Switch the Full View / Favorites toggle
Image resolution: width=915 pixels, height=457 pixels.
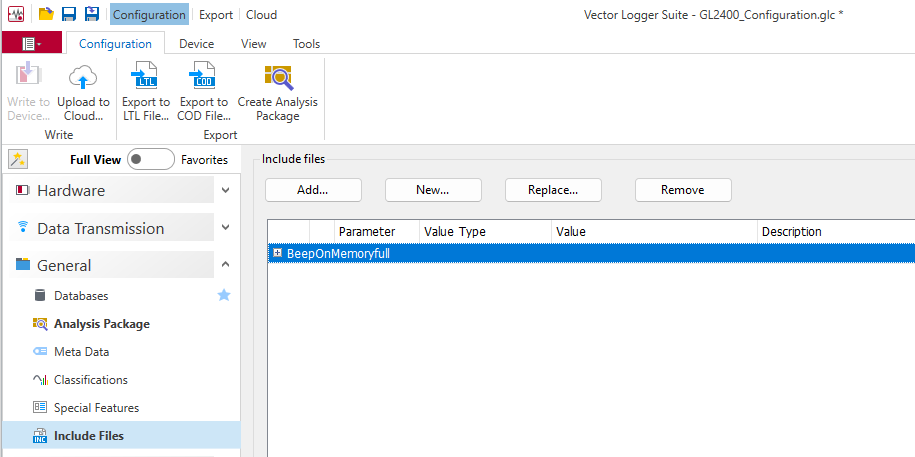point(151,159)
